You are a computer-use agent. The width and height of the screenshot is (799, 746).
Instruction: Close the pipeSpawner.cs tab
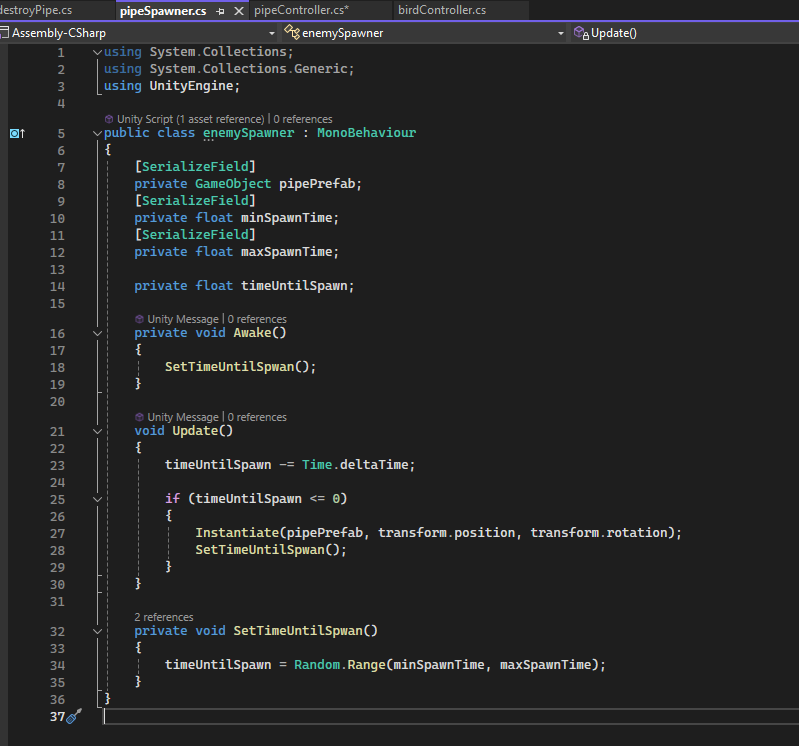pos(238,11)
